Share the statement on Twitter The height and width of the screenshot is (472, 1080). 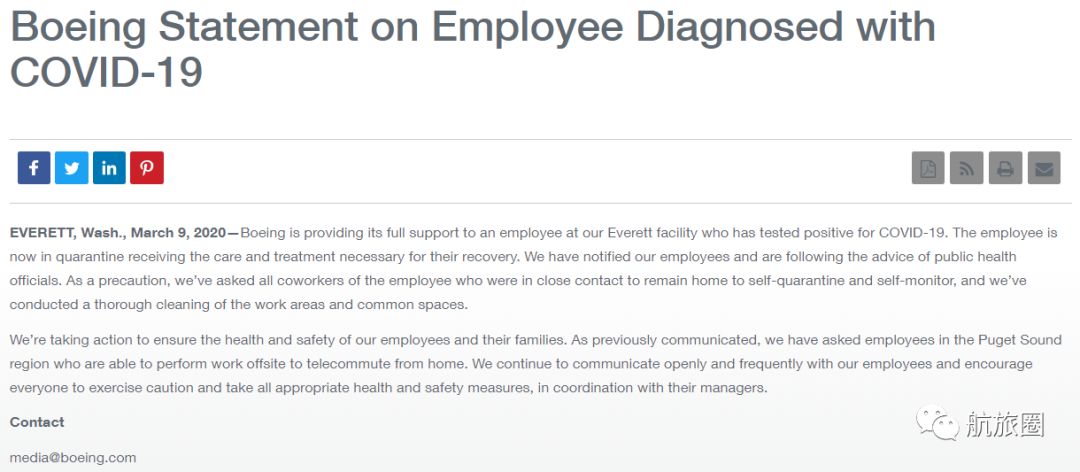coord(72,168)
